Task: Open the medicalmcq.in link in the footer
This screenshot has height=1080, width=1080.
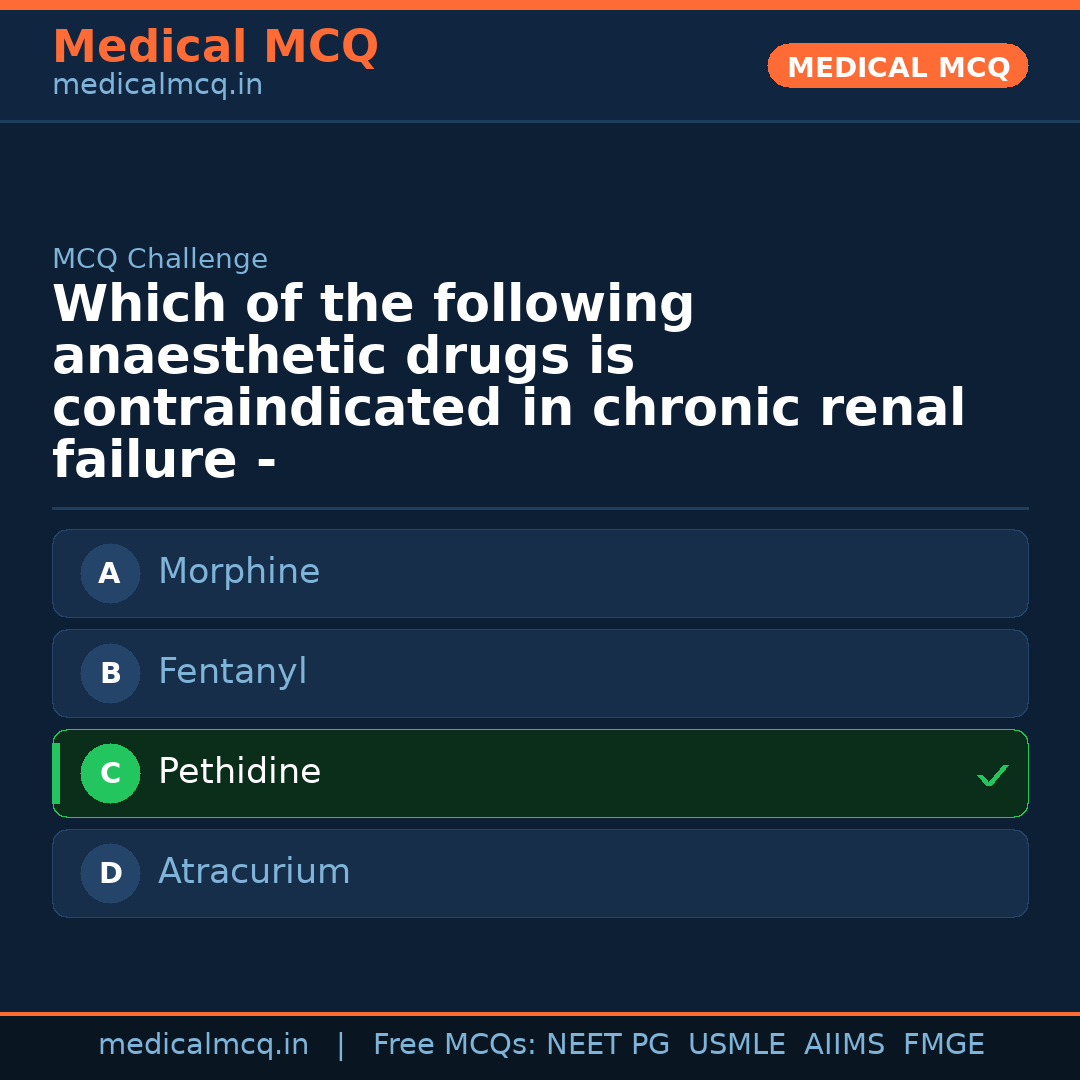Action: click(x=203, y=1045)
